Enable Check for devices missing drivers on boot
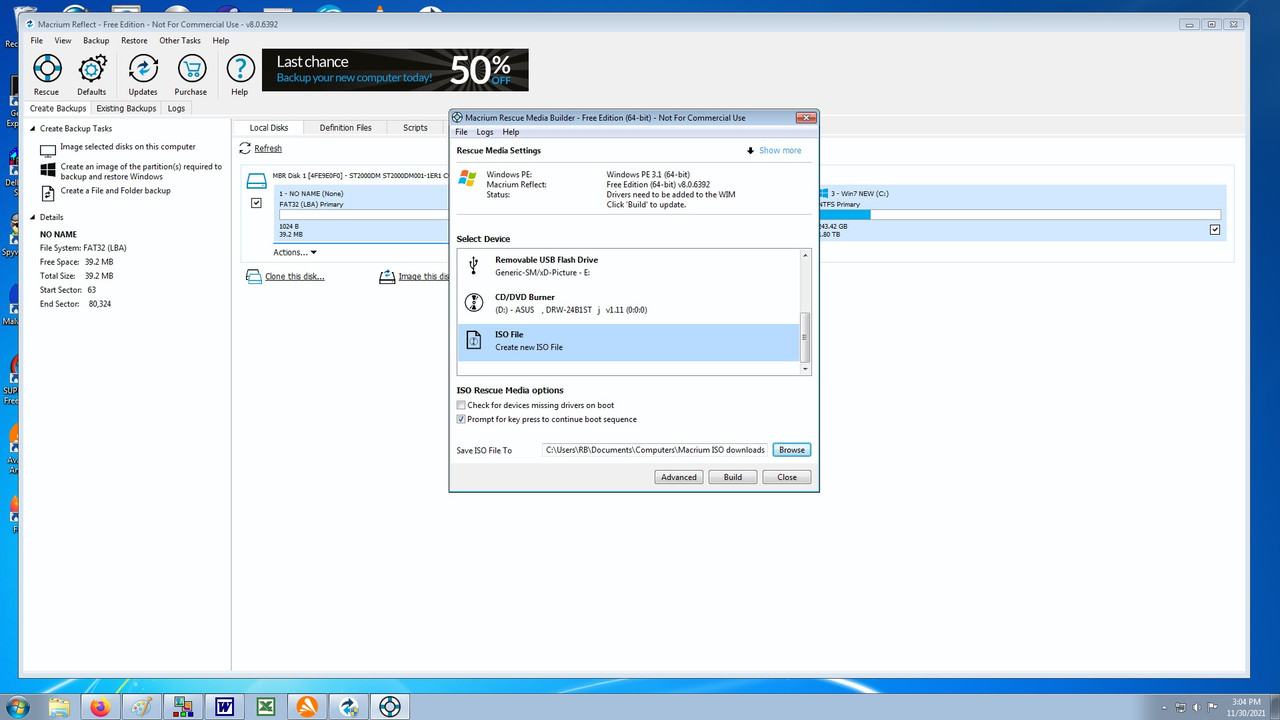 (461, 405)
